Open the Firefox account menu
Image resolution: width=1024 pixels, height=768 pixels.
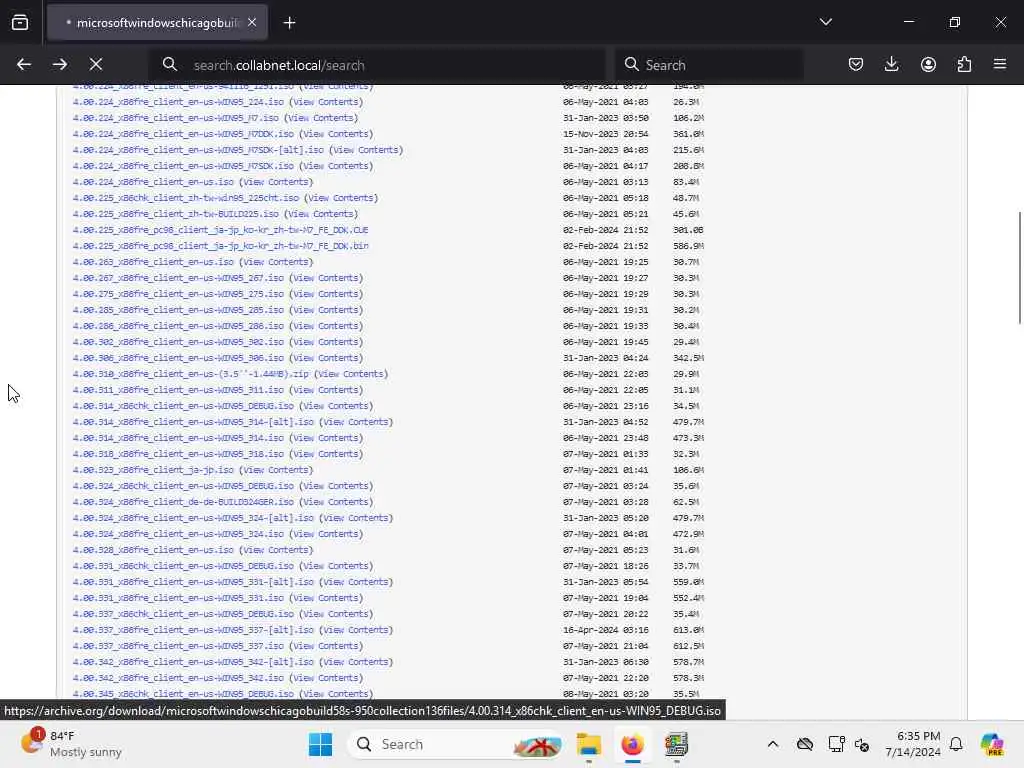coord(928,64)
